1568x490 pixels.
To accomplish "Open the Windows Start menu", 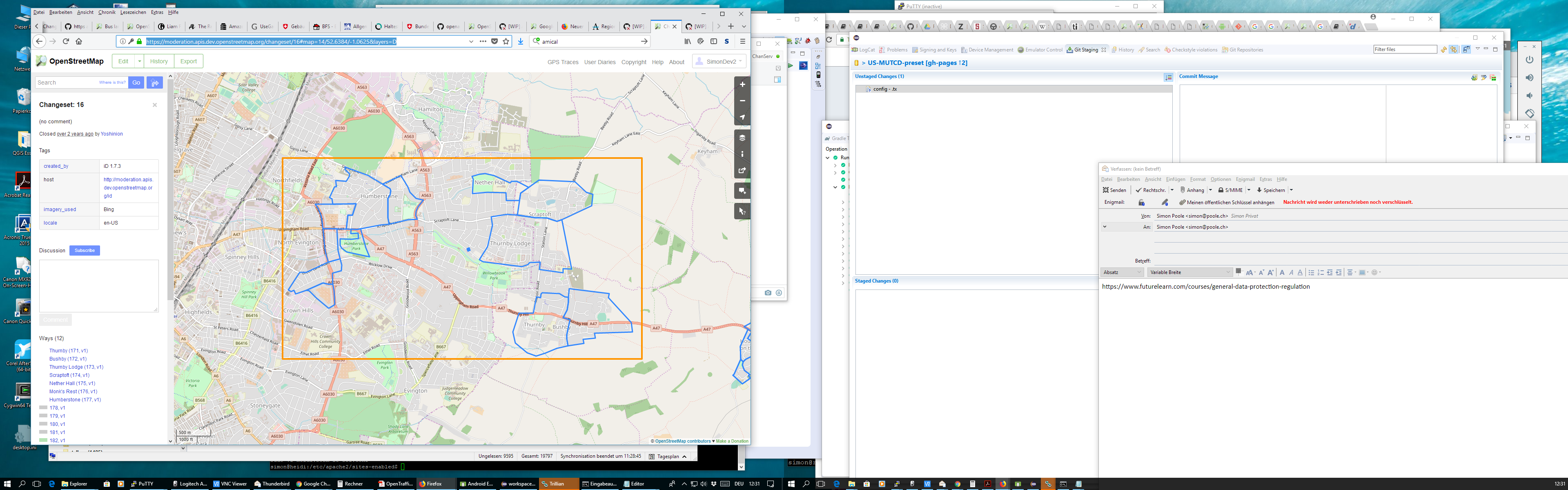I will tap(7, 484).
